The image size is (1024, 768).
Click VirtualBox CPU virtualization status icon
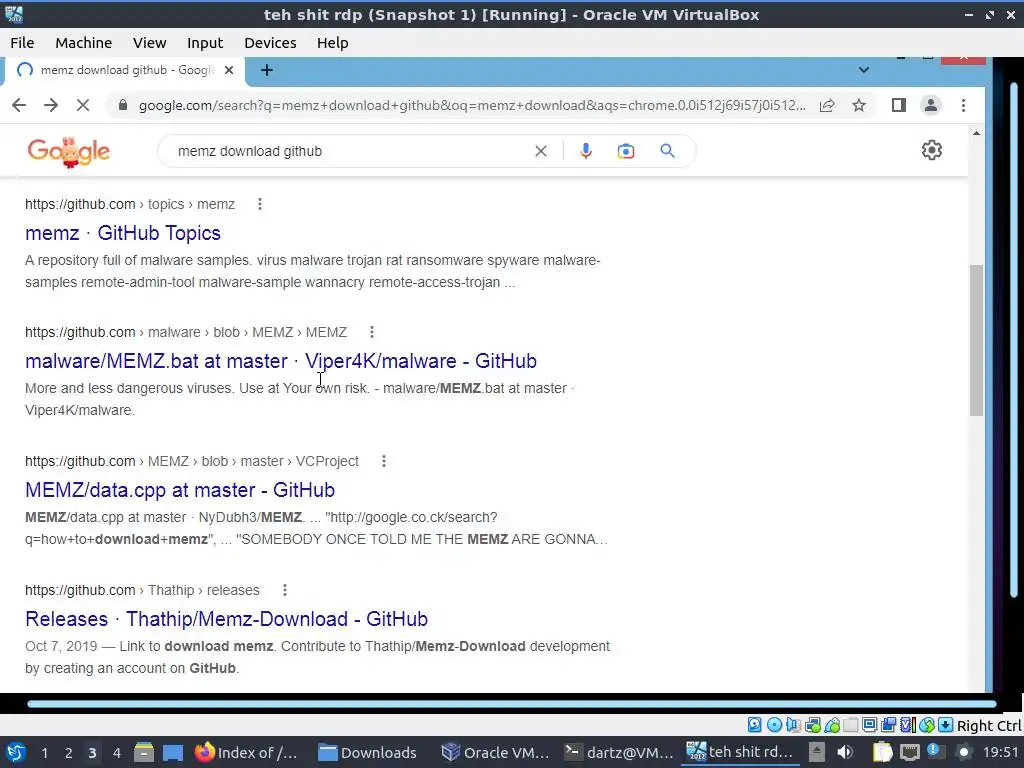(x=907, y=725)
